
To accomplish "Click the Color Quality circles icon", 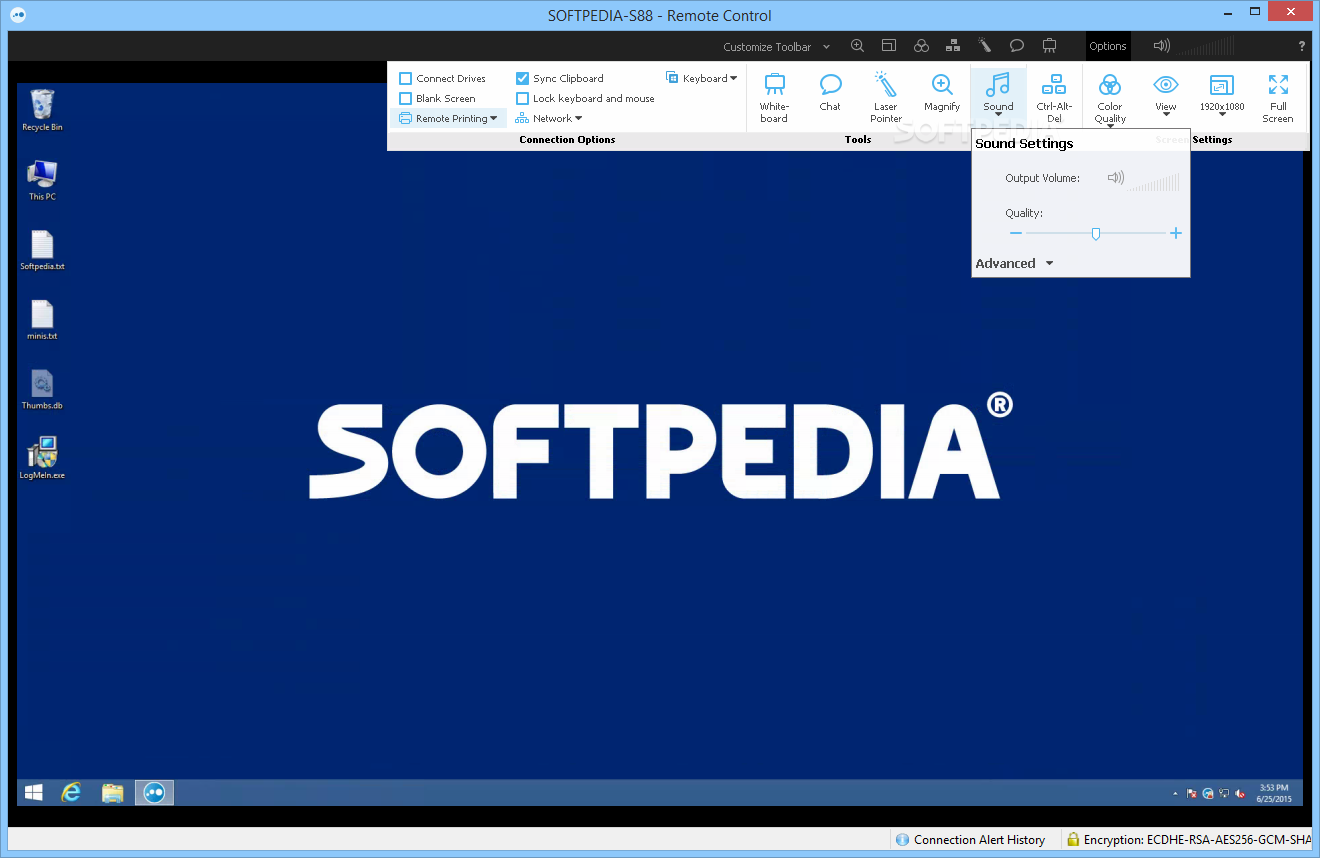I will click(x=1110, y=84).
